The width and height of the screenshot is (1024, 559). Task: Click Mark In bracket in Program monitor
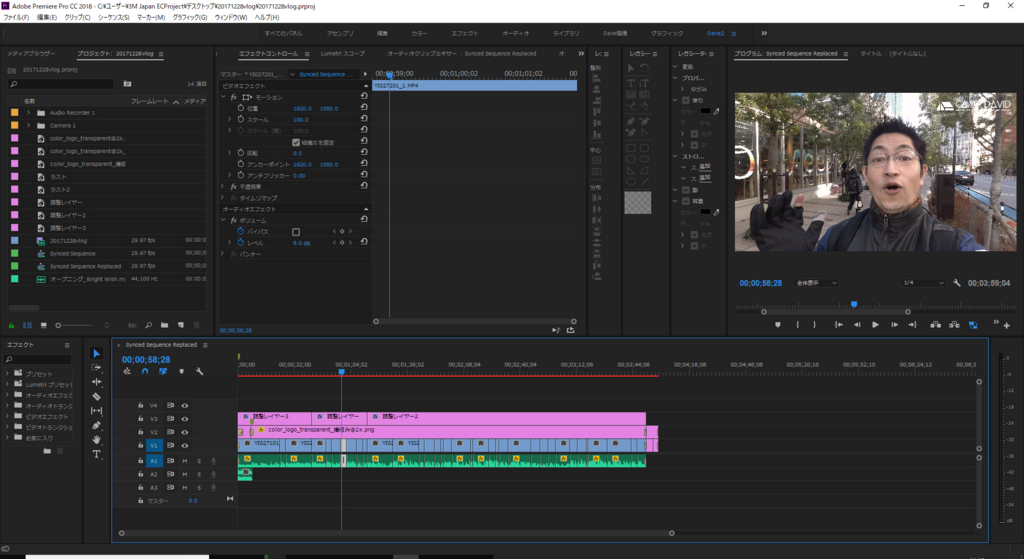[x=797, y=325]
